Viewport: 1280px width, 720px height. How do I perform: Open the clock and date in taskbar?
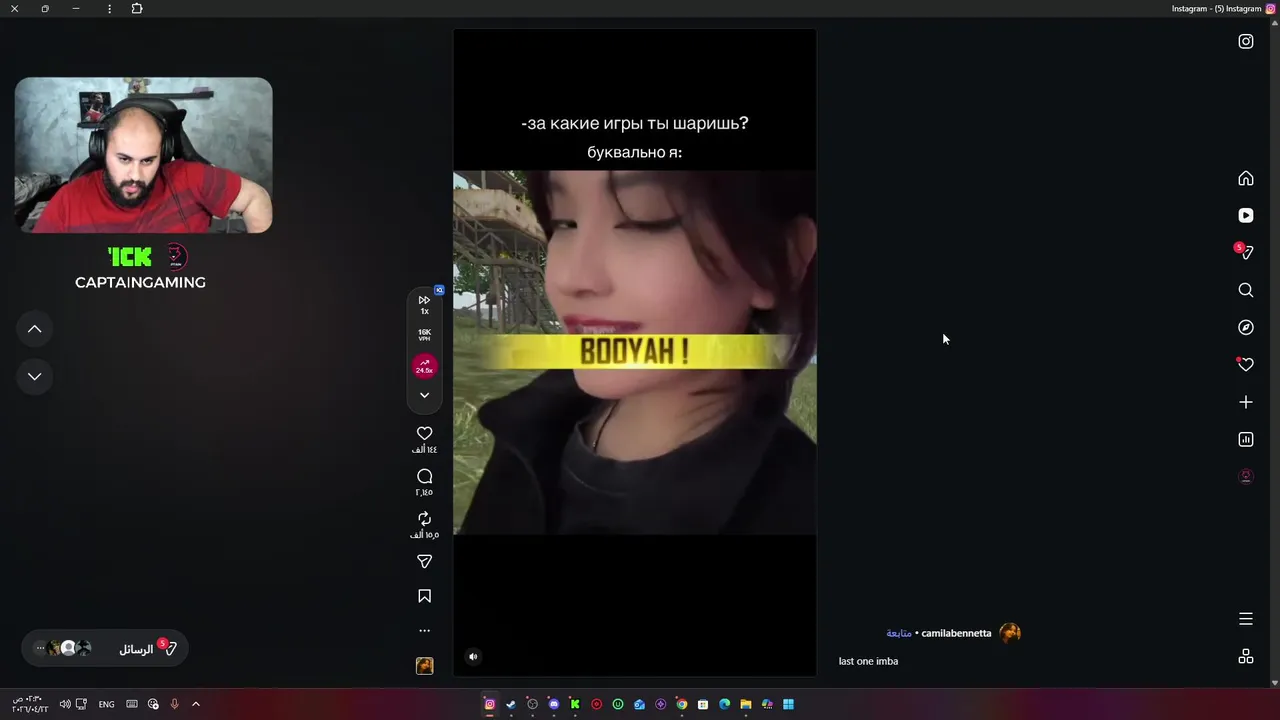(x=30, y=704)
